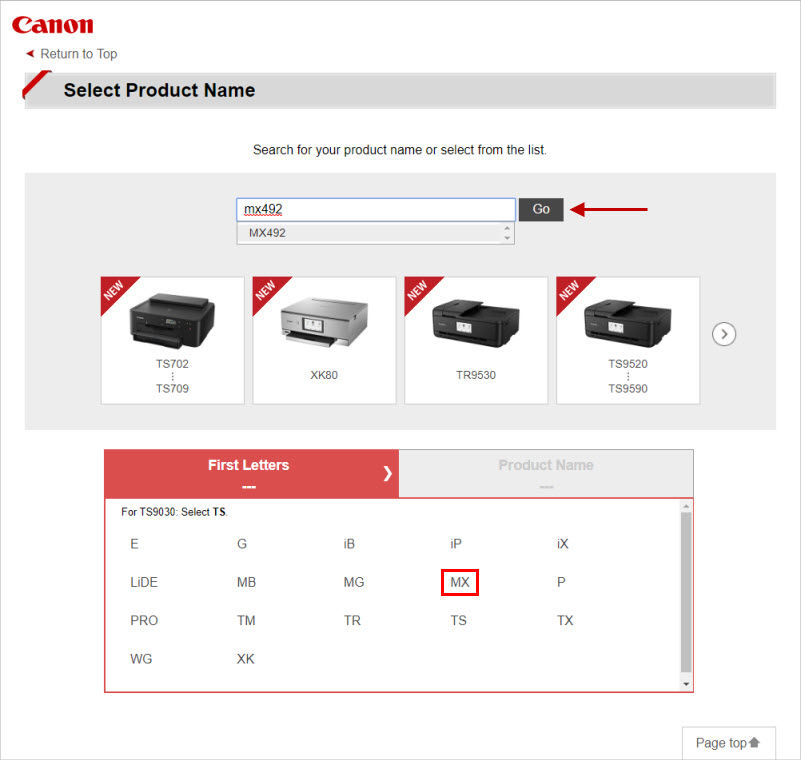Click the letters list scroll-down arrow
The height and width of the screenshot is (760, 801).
686,684
